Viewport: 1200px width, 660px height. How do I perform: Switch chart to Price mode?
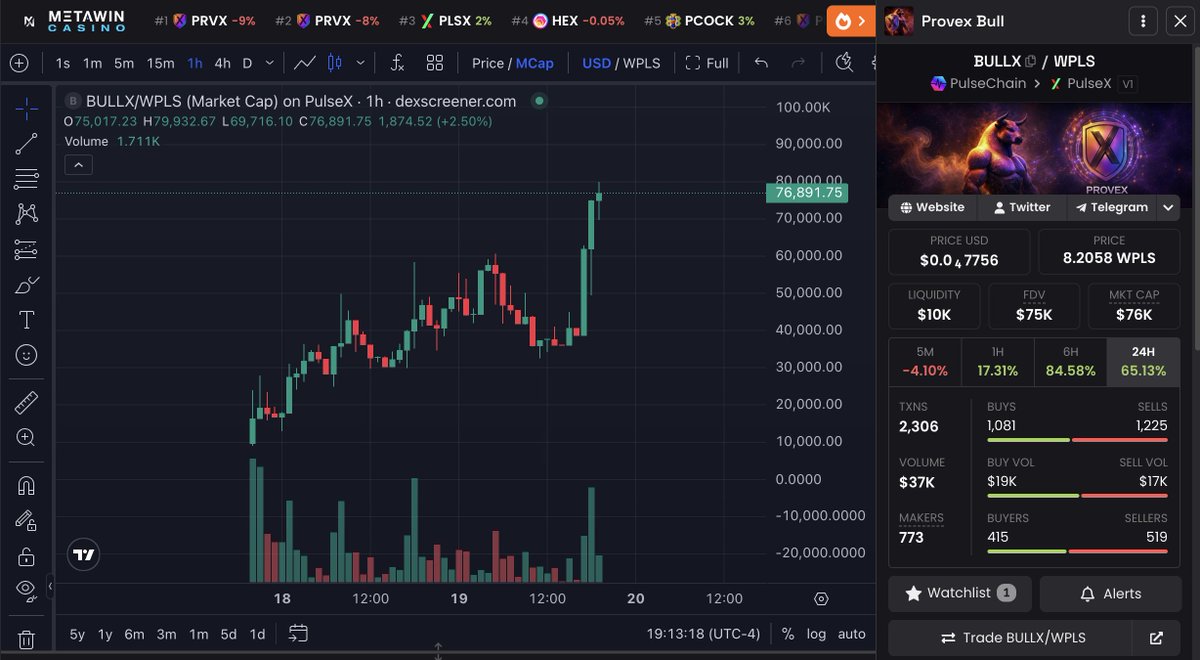(x=488, y=63)
